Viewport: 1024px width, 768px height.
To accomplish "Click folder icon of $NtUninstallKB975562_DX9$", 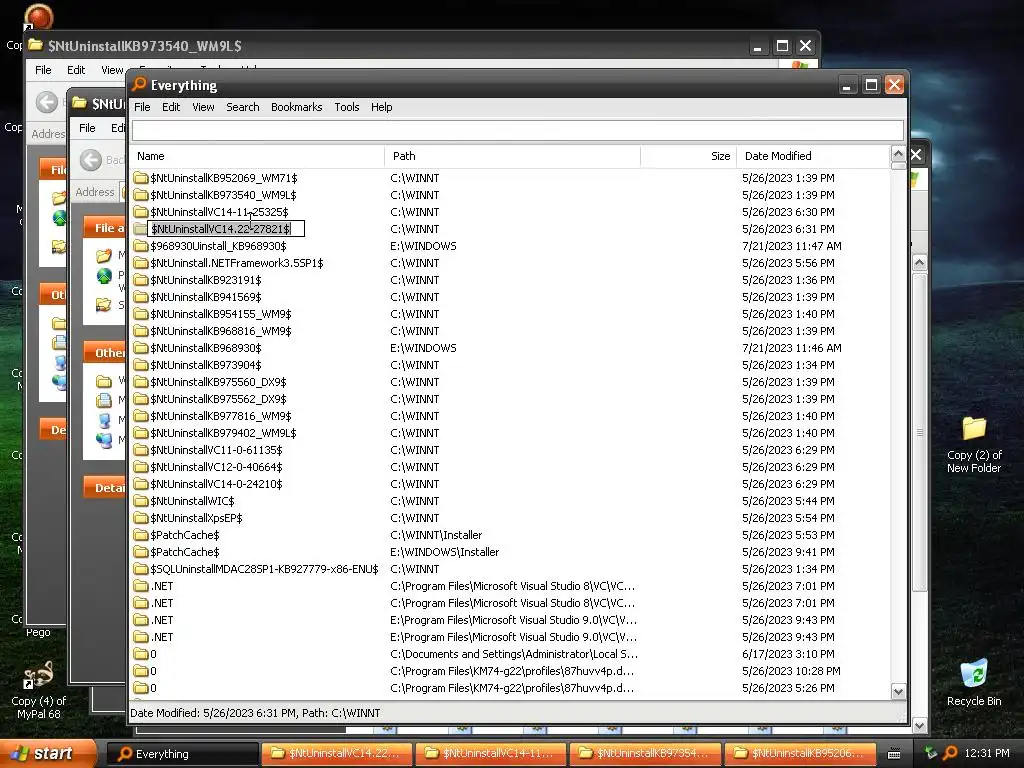I will pyautogui.click(x=140, y=398).
